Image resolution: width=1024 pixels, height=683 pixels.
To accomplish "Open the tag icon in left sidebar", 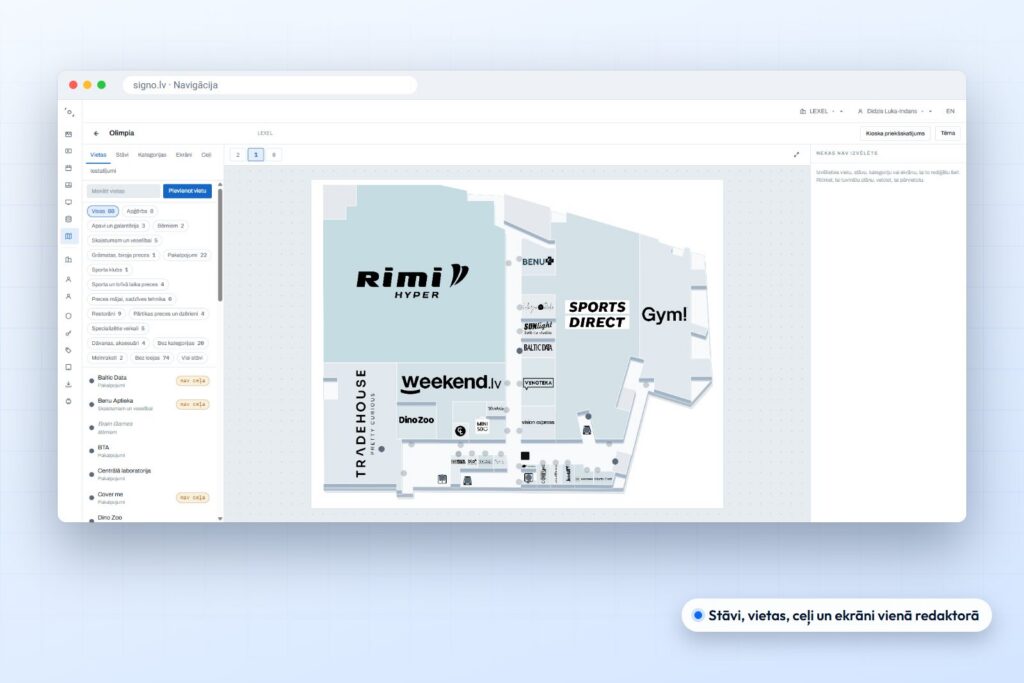I will click(x=69, y=350).
